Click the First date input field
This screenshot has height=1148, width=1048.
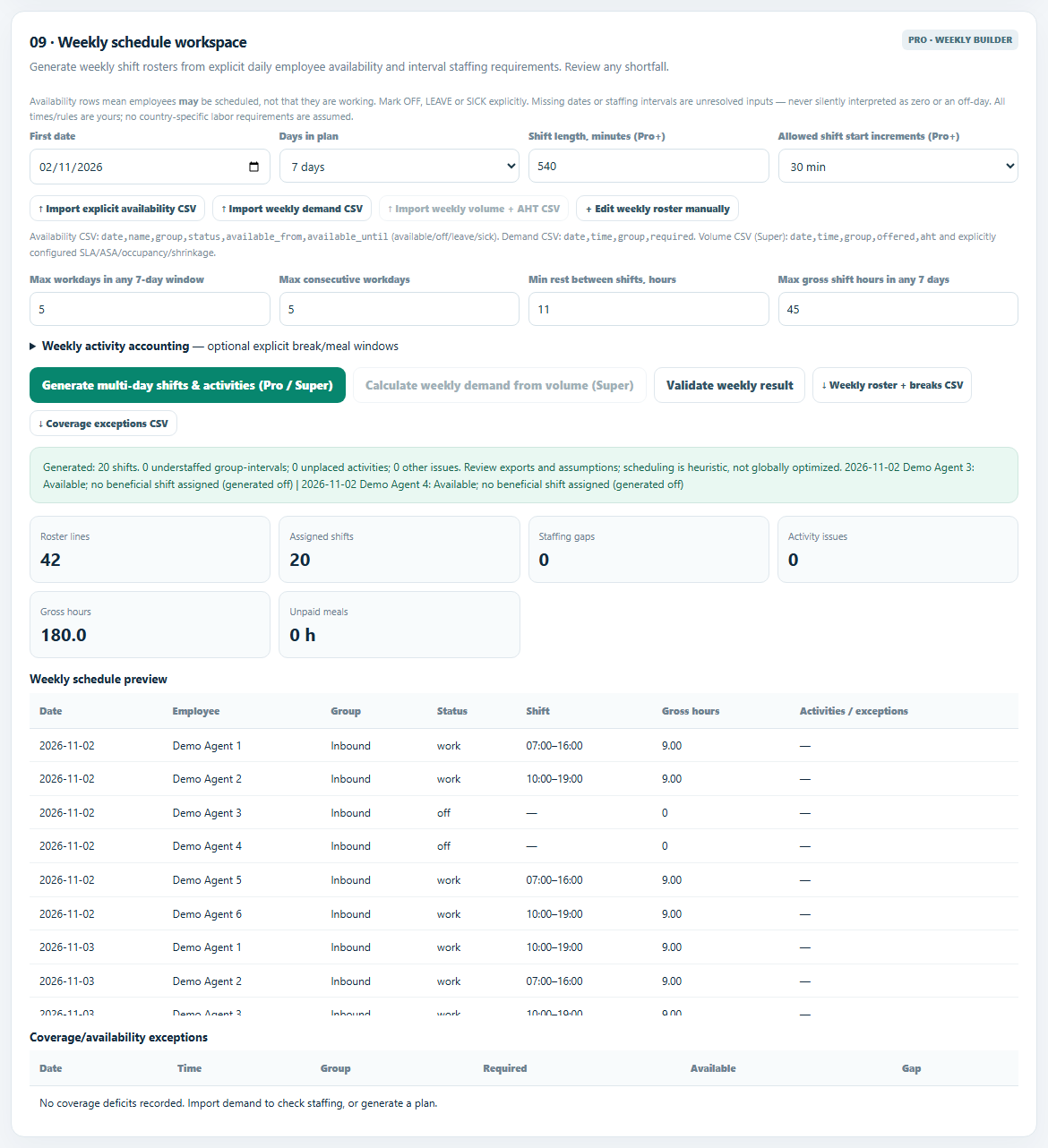(x=150, y=167)
